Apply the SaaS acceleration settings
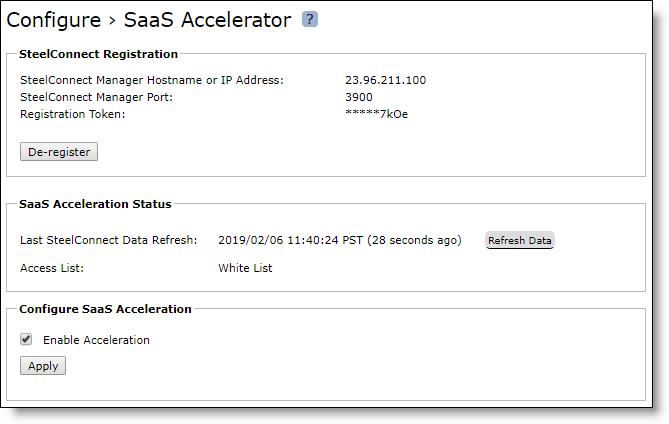This screenshot has width=669, height=424. coord(43,366)
